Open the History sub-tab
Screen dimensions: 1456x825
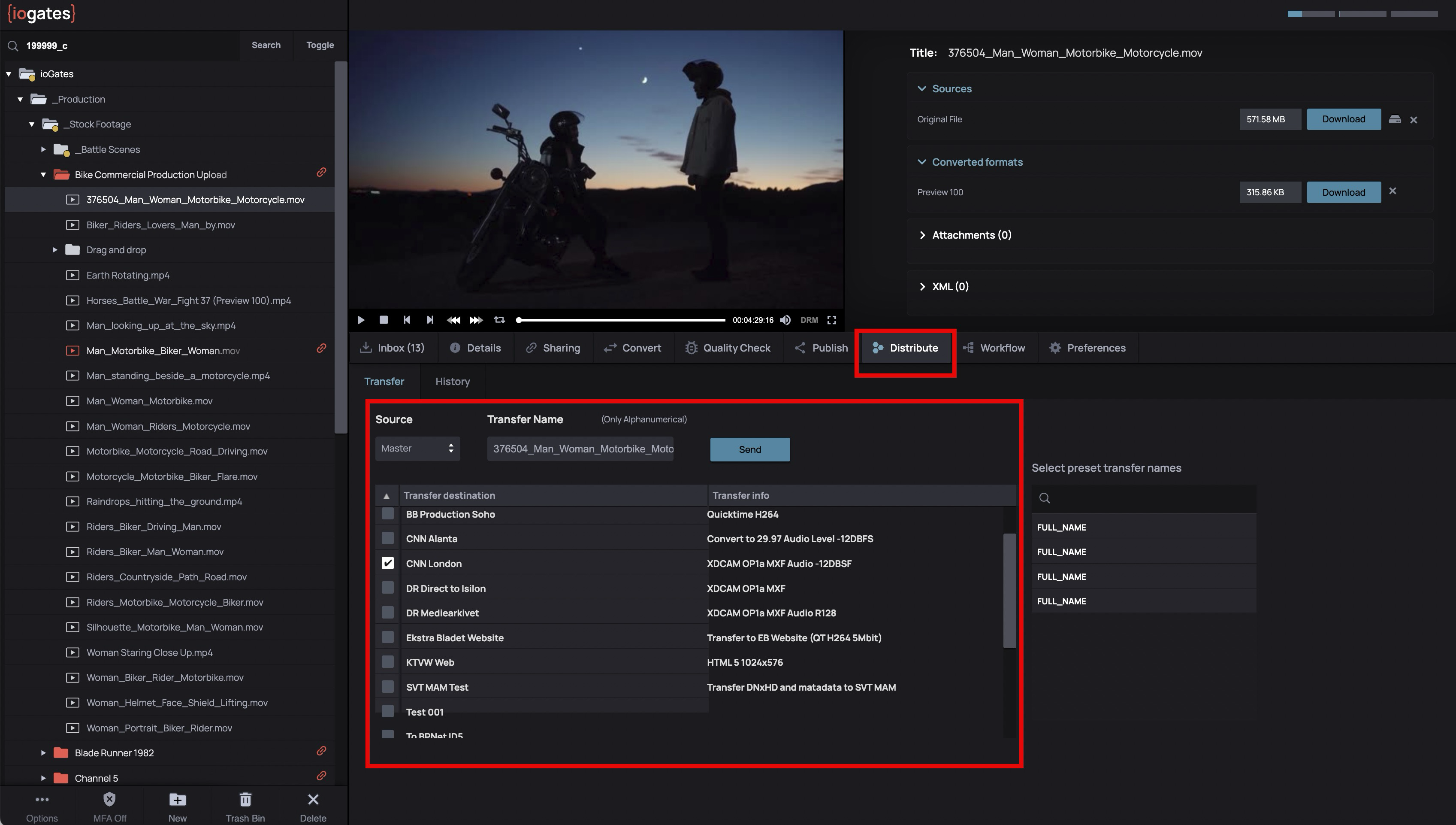pyautogui.click(x=452, y=381)
